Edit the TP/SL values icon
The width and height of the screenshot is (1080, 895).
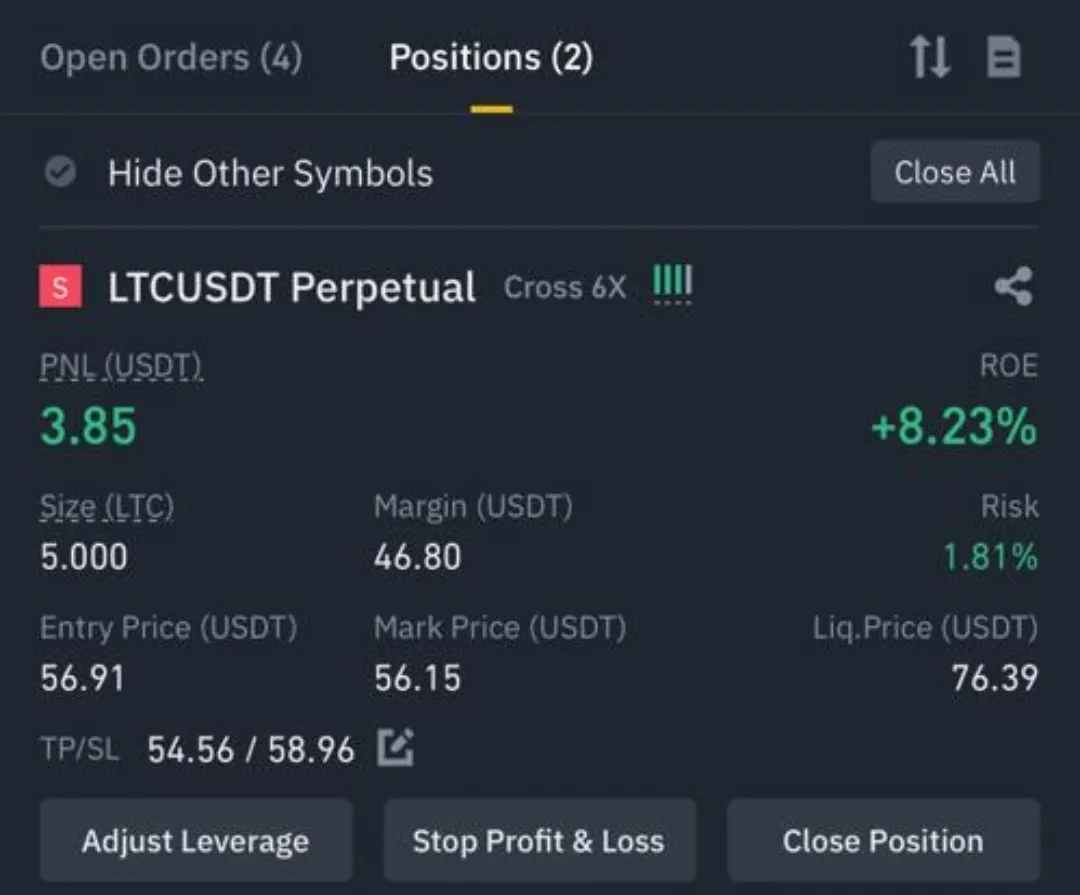click(x=395, y=748)
